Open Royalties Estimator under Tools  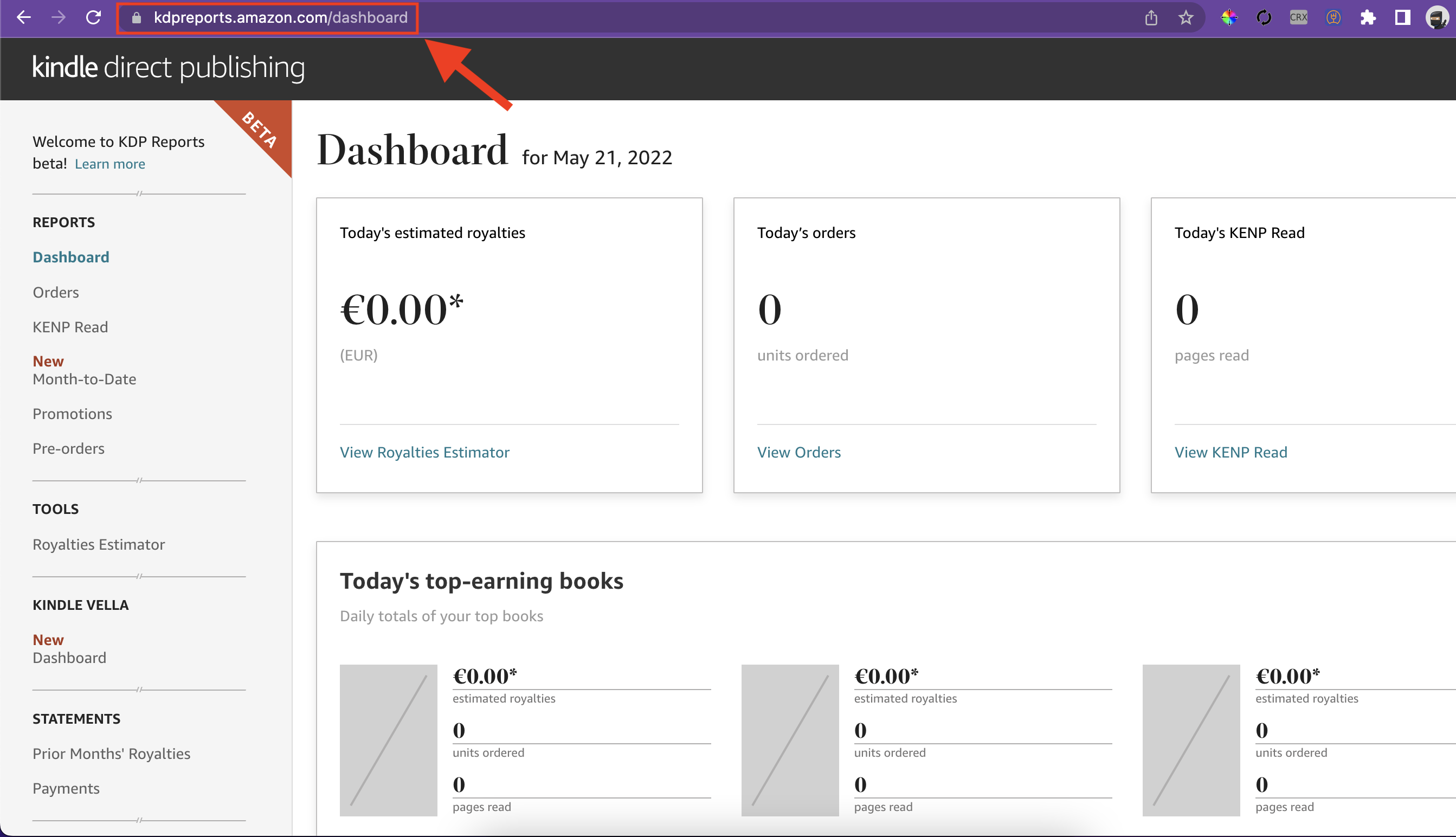click(x=99, y=544)
